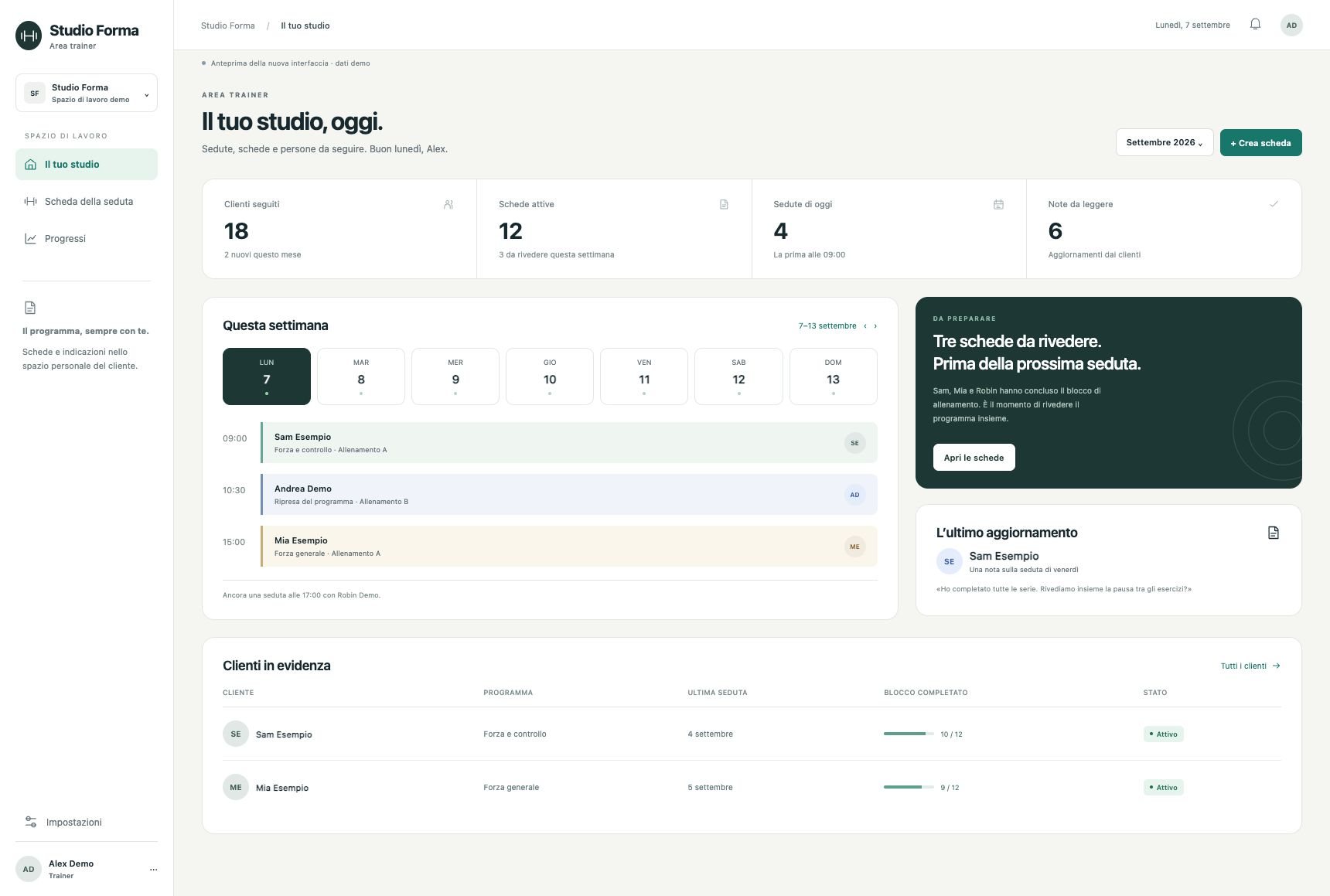
Task: Click the Forza generale program cell
Action: tap(511, 788)
